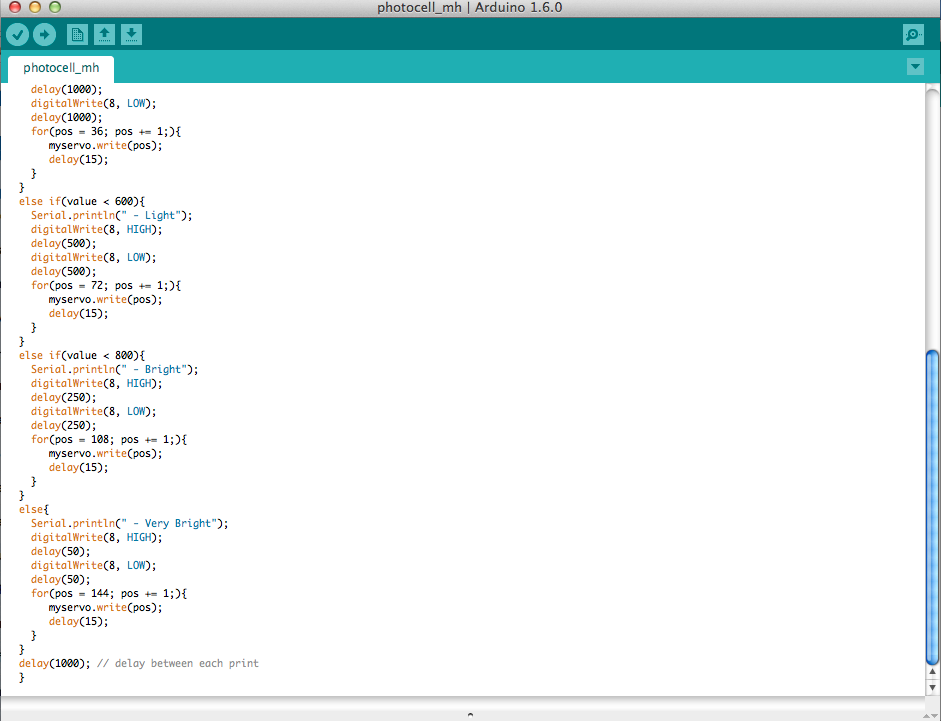This screenshot has width=941, height=721.
Task: Click the yellow minimize window button
Action: 35,7
